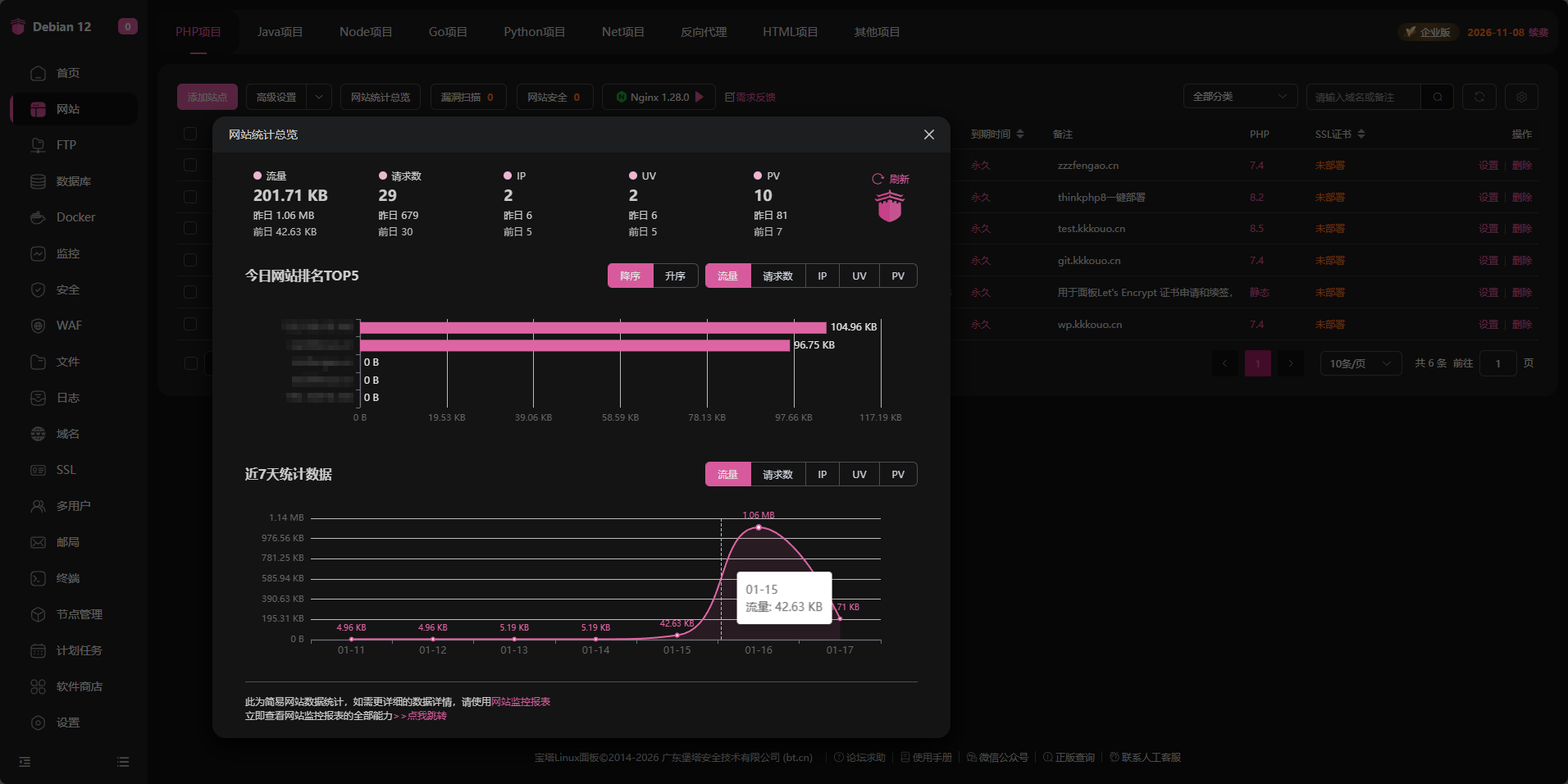
Task: Open the 网站监控报表 link
Action: point(521,702)
